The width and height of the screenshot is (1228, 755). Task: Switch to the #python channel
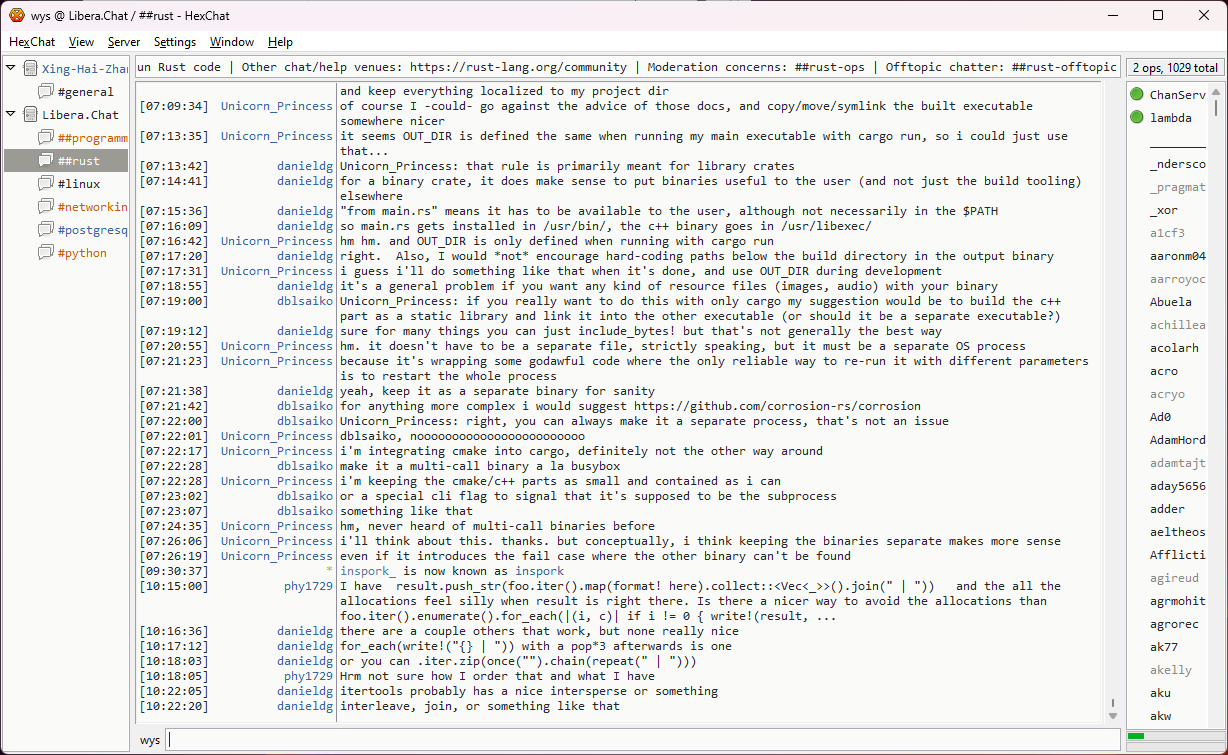(82, 253)
